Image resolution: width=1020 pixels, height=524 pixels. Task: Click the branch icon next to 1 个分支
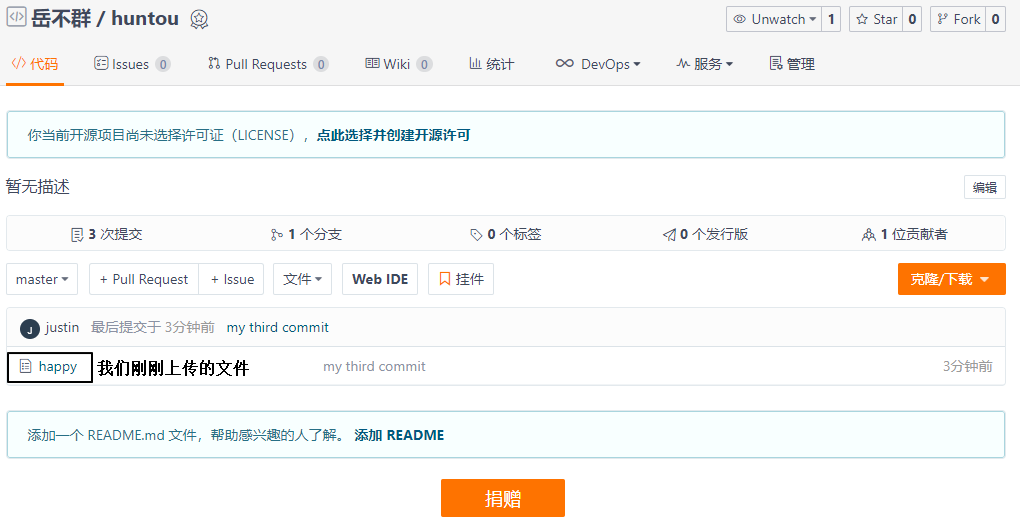(277, 235)
